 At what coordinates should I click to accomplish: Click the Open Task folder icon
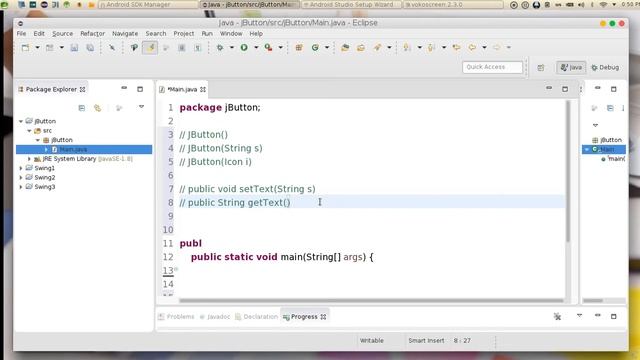[361, 48]
